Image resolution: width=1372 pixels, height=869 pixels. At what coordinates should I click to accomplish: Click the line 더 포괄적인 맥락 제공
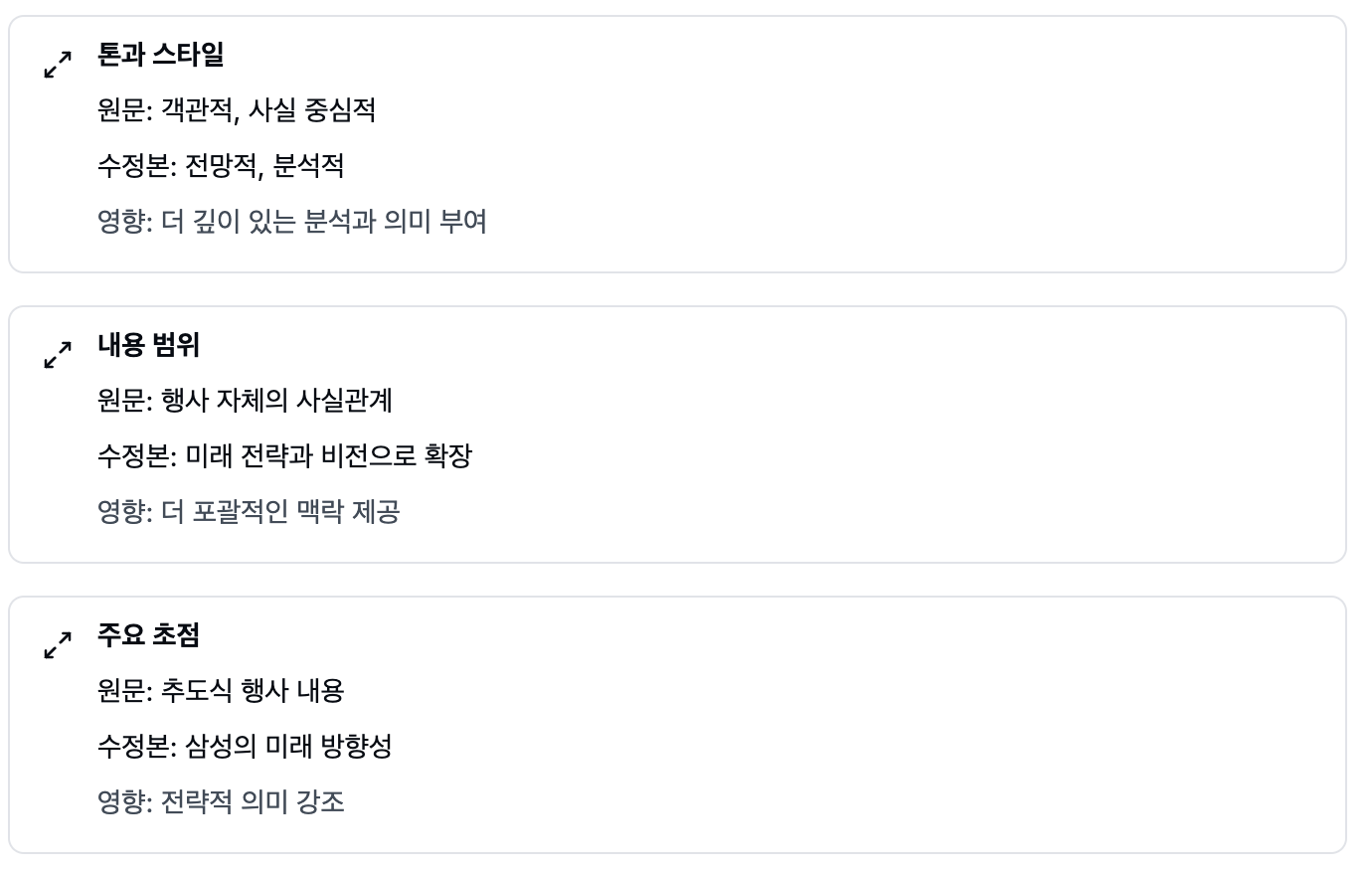(252, 512)
